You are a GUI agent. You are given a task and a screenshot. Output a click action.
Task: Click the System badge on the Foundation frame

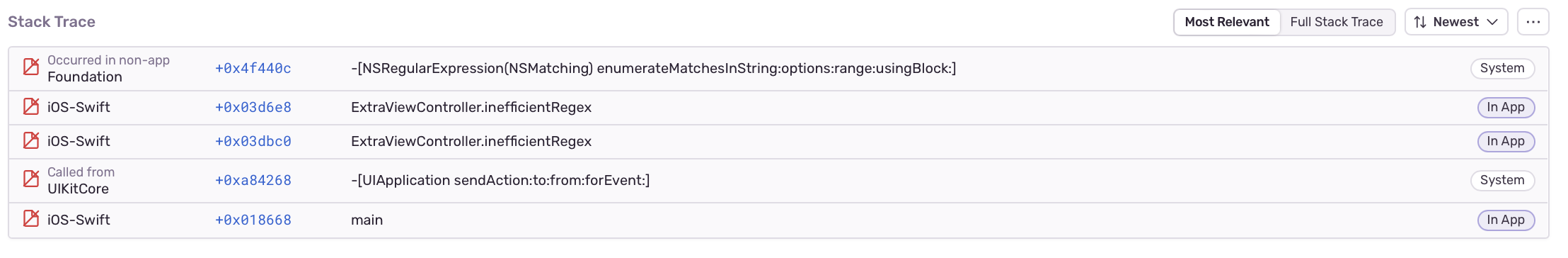pos(1502,68)
